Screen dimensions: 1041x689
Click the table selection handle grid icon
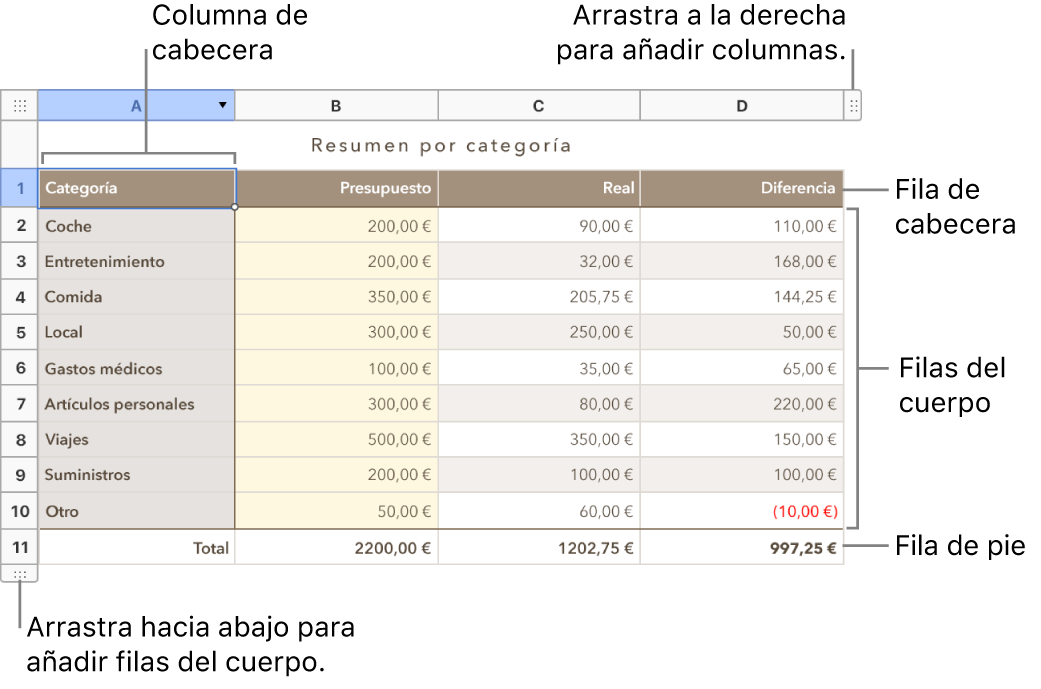[x=19, y=105]
